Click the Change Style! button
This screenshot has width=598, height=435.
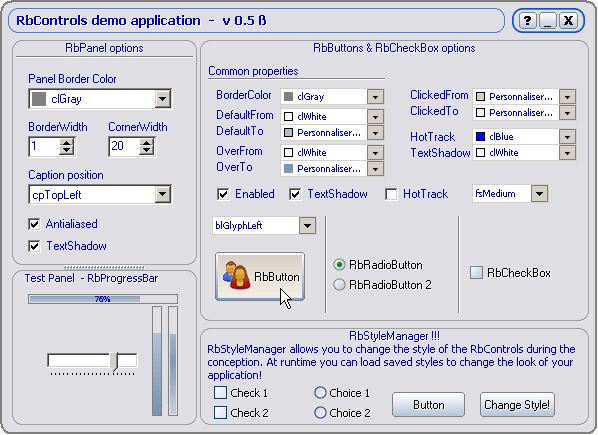click(517, 405)
